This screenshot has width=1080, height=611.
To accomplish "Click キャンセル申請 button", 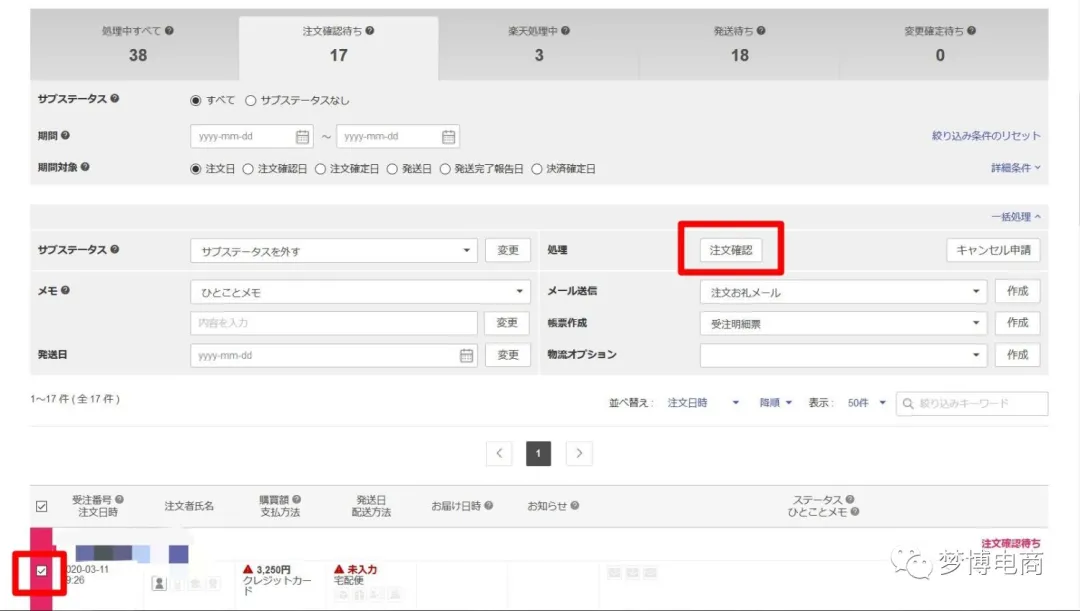I will (993, 250).
